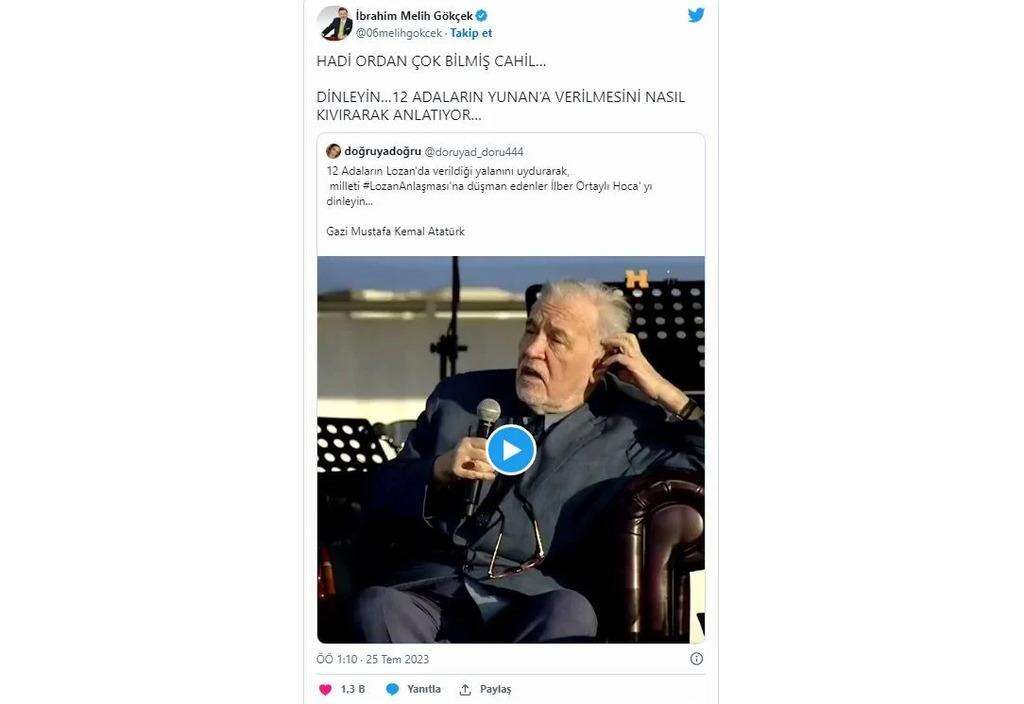
Task: Click the blue verified badge
Action: coord(482,16)
